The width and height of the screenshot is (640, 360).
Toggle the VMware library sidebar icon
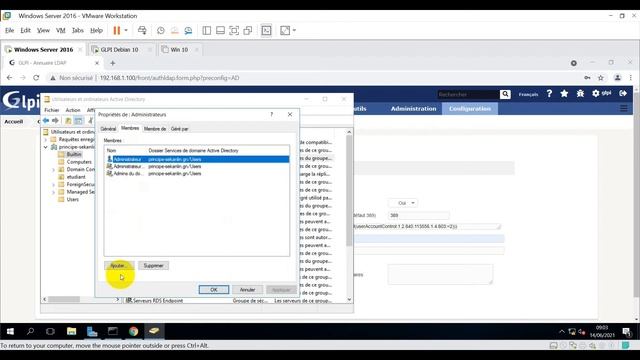[x=207, y=31]
